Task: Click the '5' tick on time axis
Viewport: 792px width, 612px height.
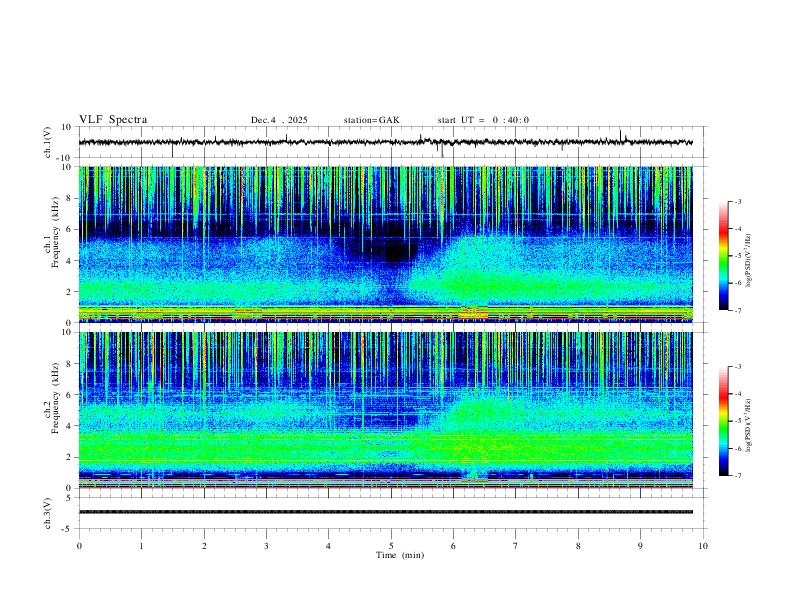Action: pyautogui.click(x=391, y=546)
